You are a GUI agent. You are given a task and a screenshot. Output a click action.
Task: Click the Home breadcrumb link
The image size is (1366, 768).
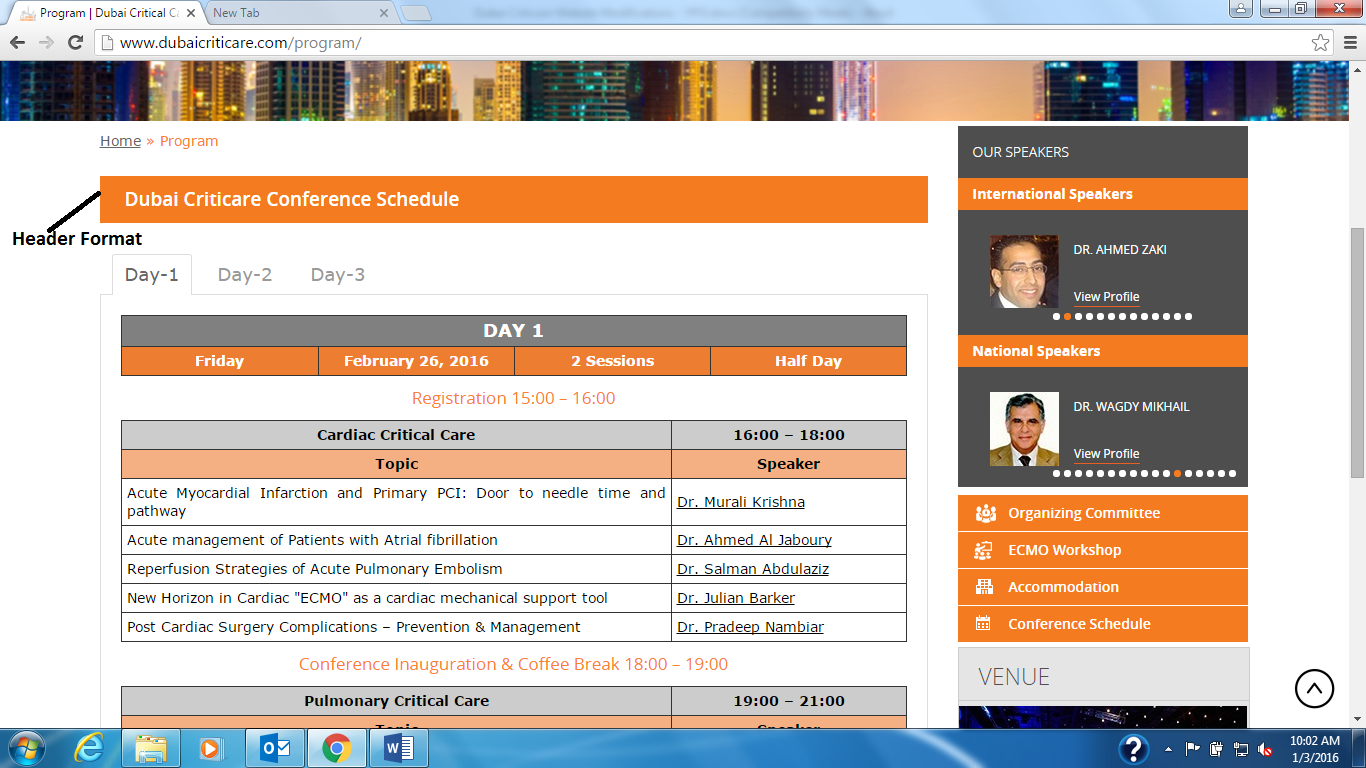coord(120,141)
